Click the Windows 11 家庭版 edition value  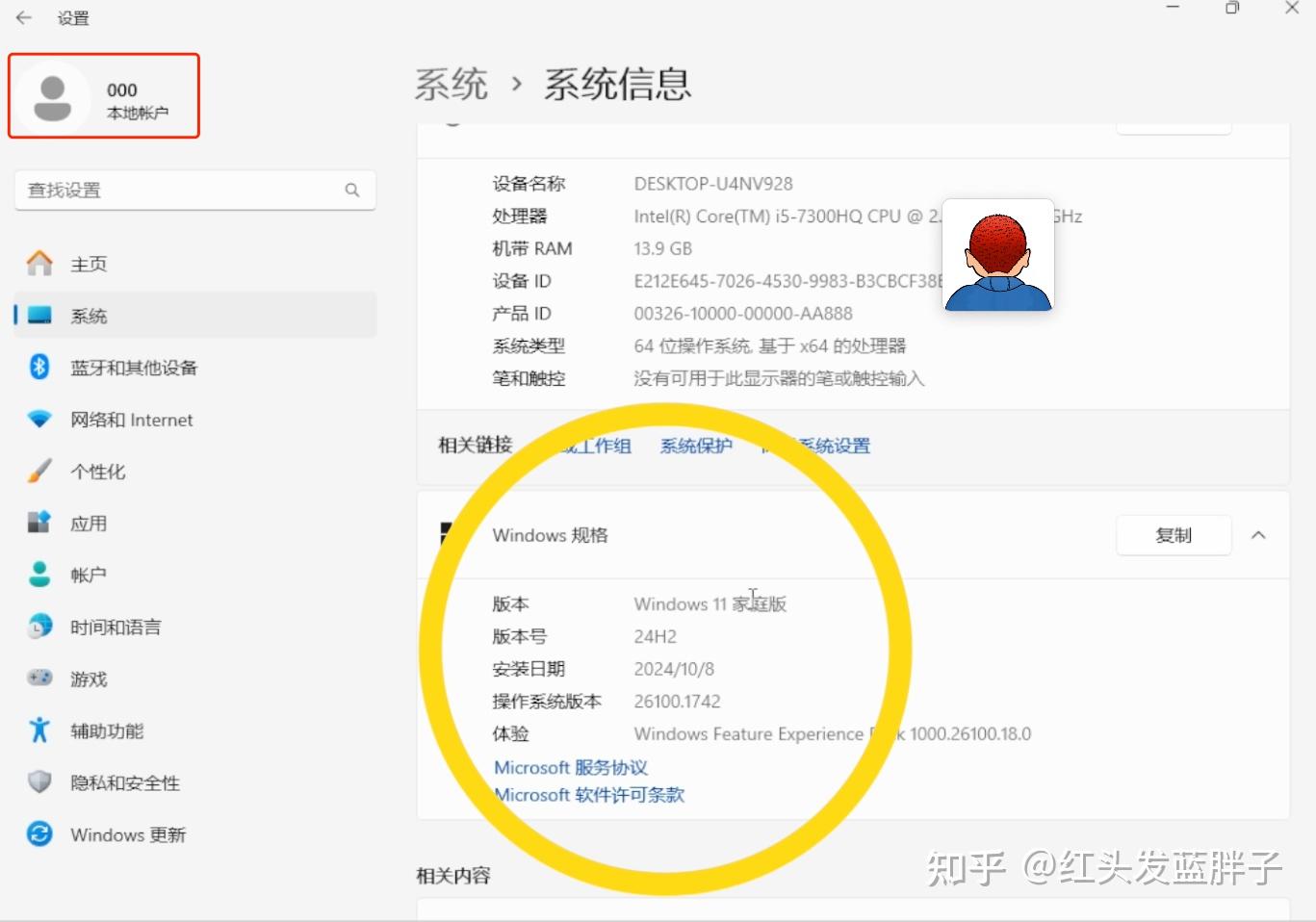710,604
